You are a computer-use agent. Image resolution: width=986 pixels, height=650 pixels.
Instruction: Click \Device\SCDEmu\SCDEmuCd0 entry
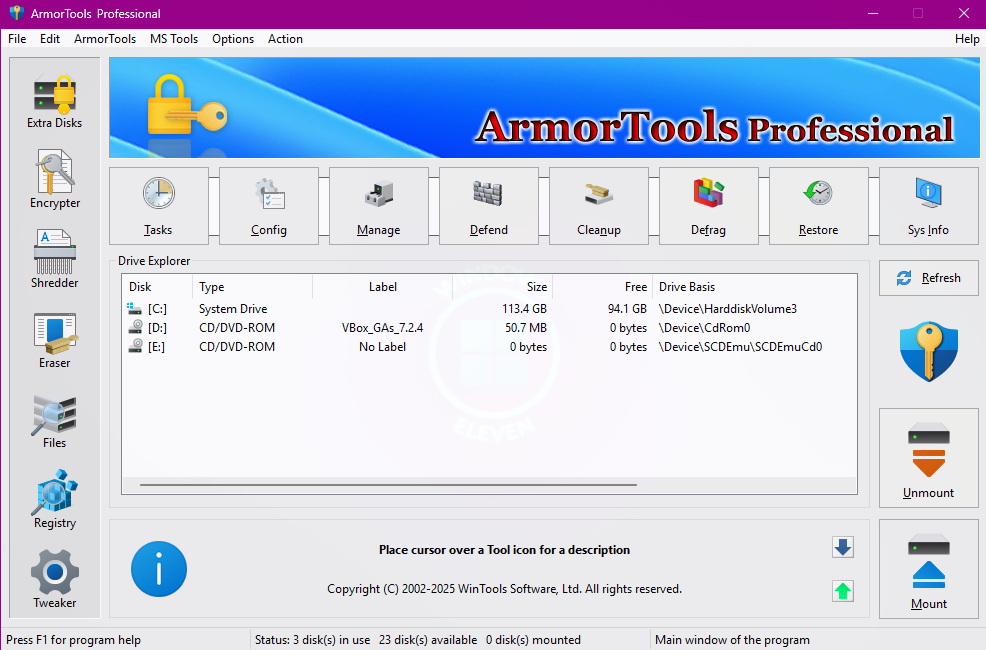tap(740, 346)
